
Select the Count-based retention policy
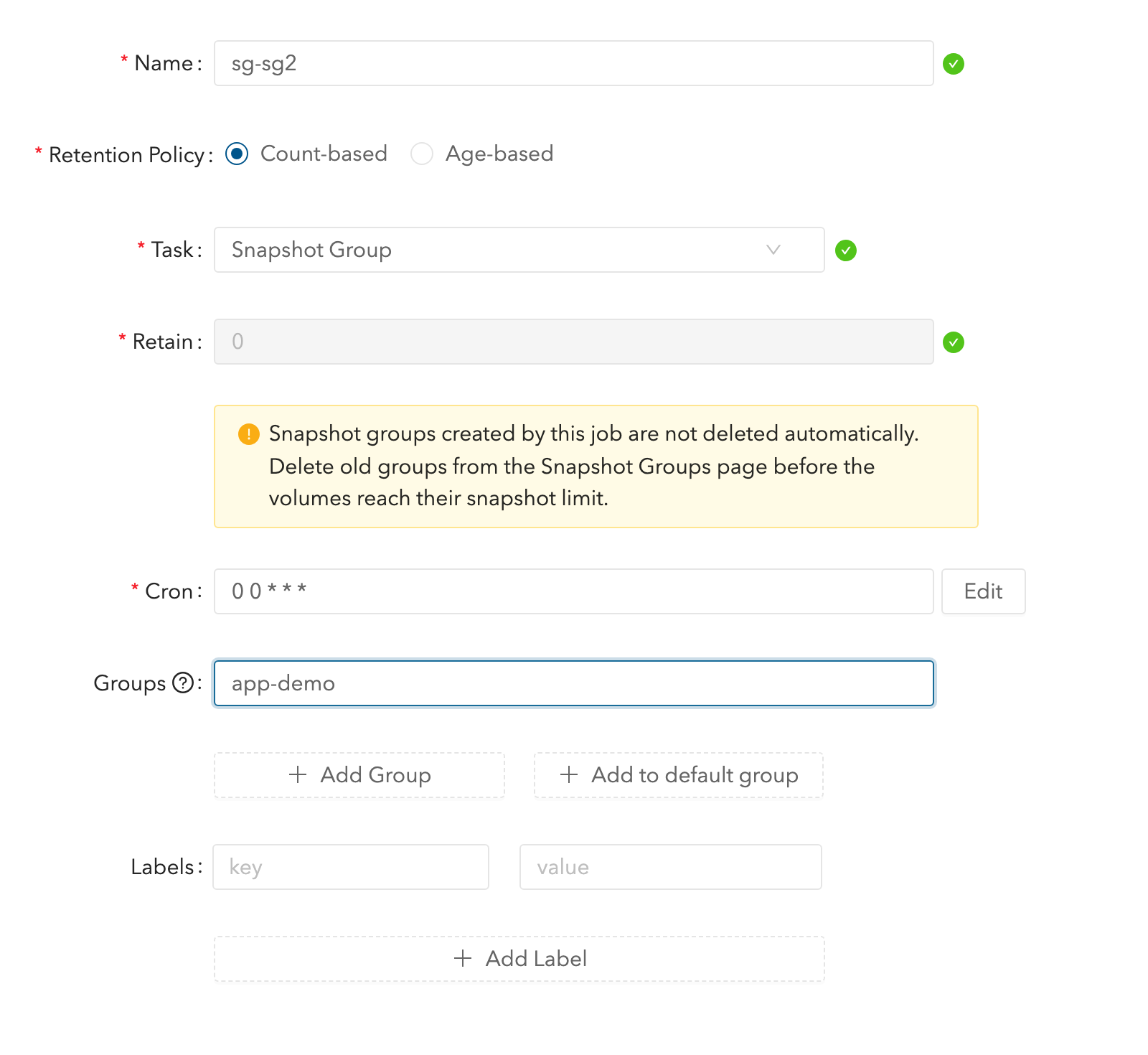[x=237, y=154]
